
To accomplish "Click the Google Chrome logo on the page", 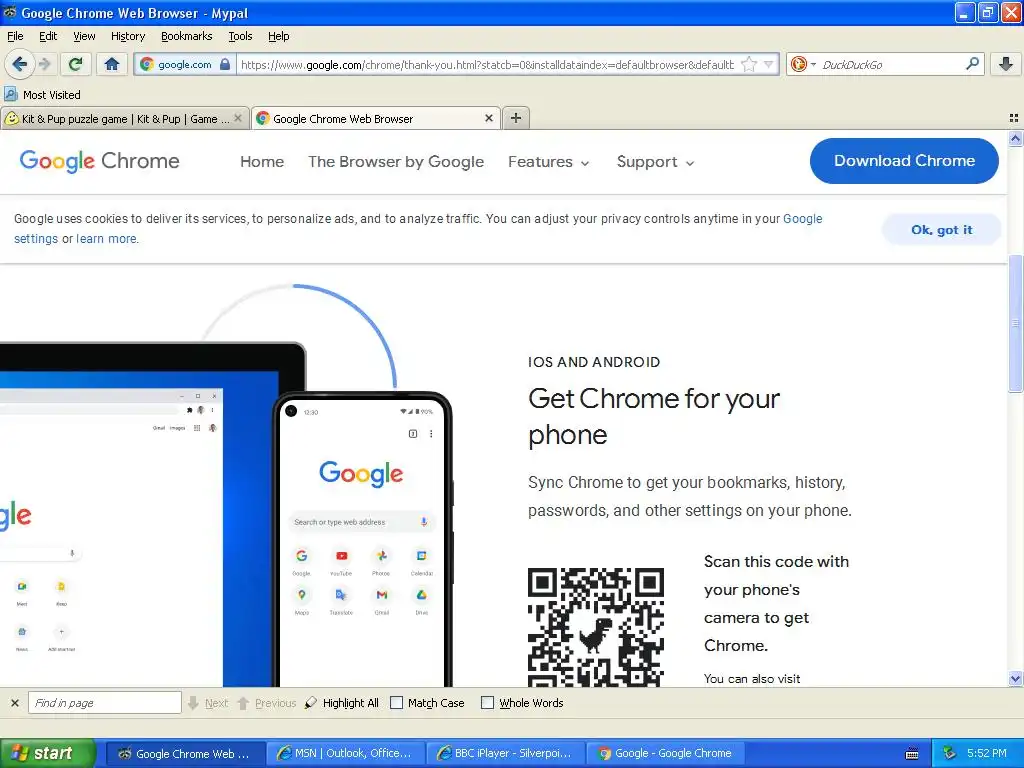I will coord(99,161).
